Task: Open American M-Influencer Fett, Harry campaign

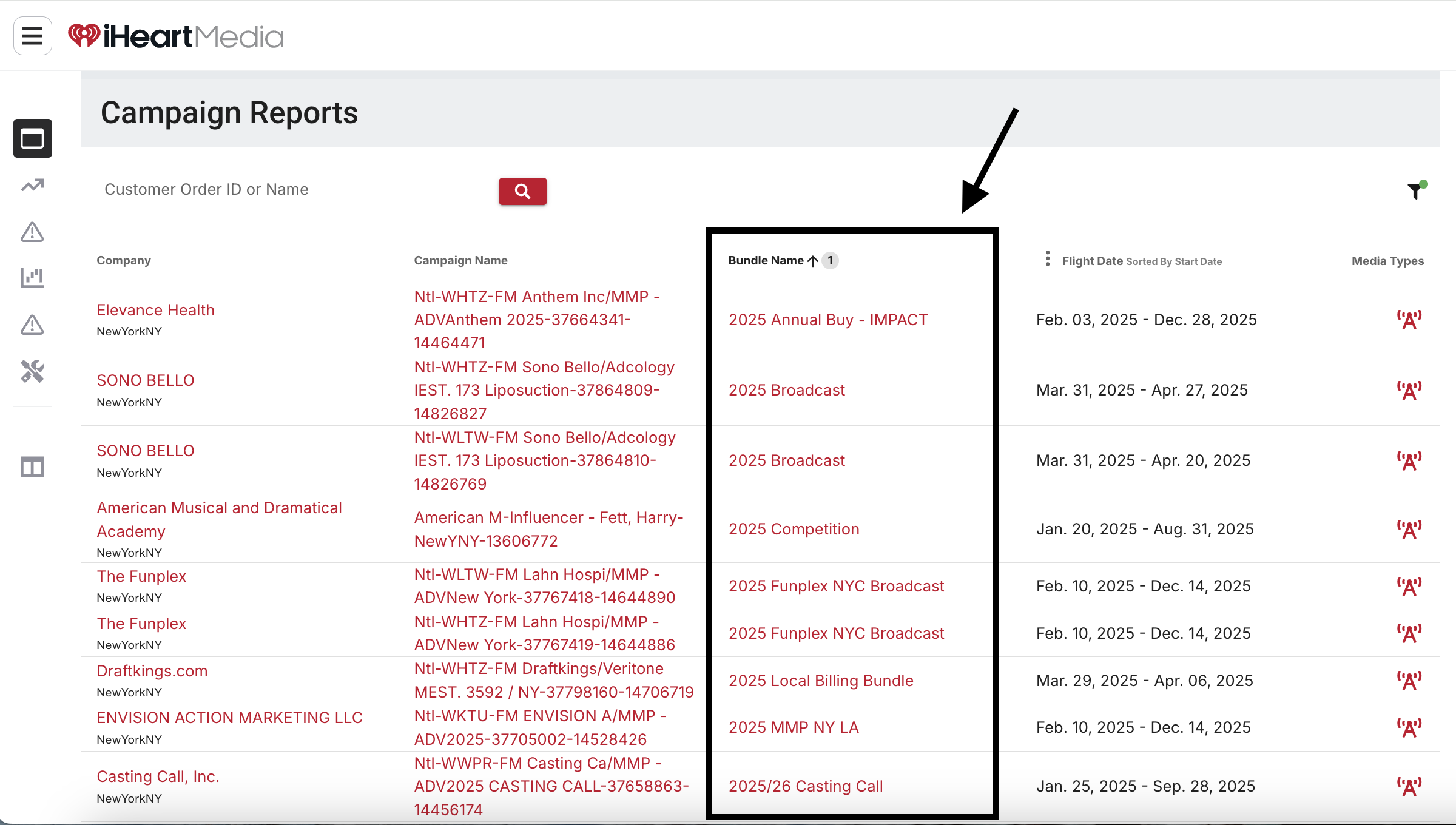Action: (x=549, y=530)
